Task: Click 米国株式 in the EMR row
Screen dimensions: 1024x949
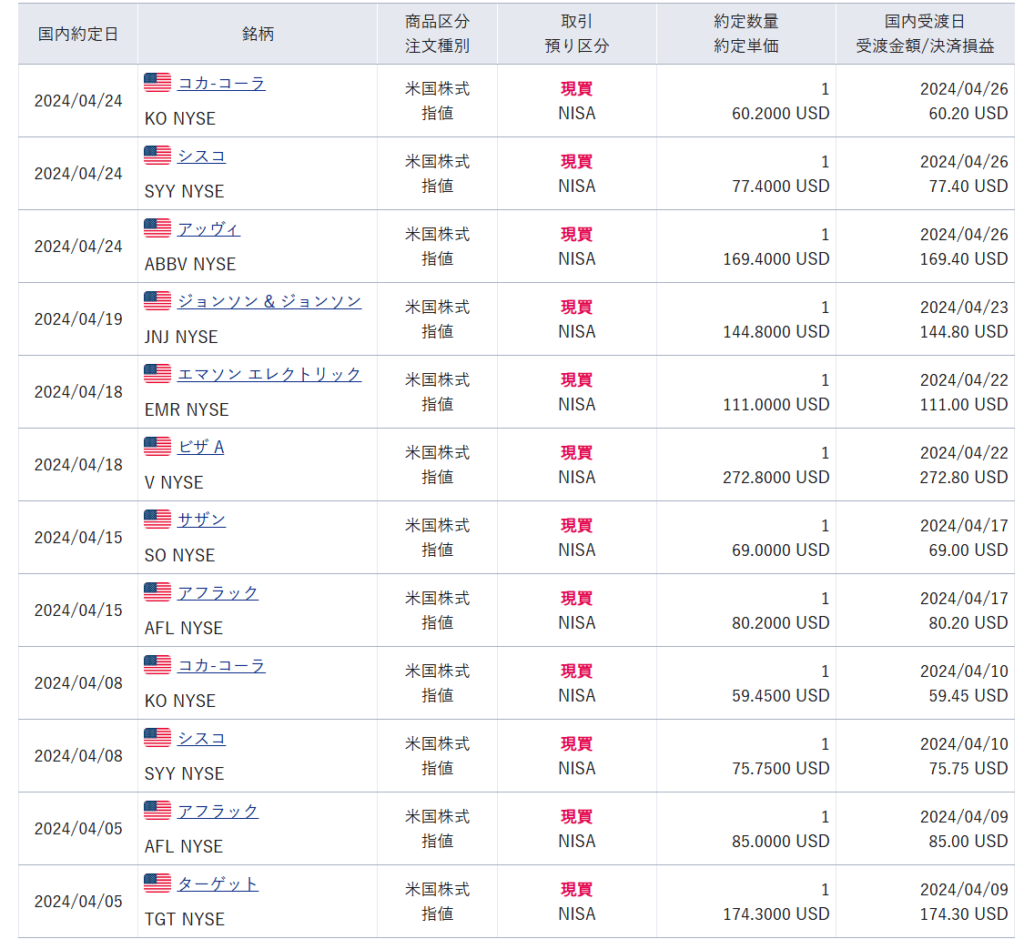Action: coord(437,380)
